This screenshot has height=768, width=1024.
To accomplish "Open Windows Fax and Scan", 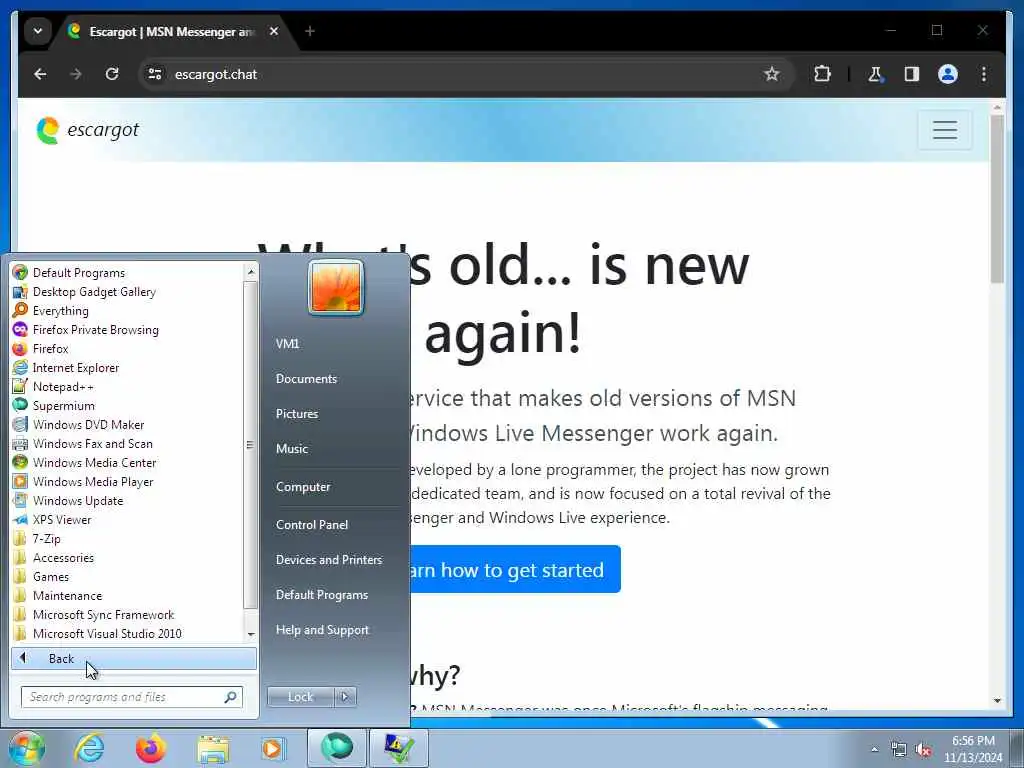I will [x=92, y=443].
